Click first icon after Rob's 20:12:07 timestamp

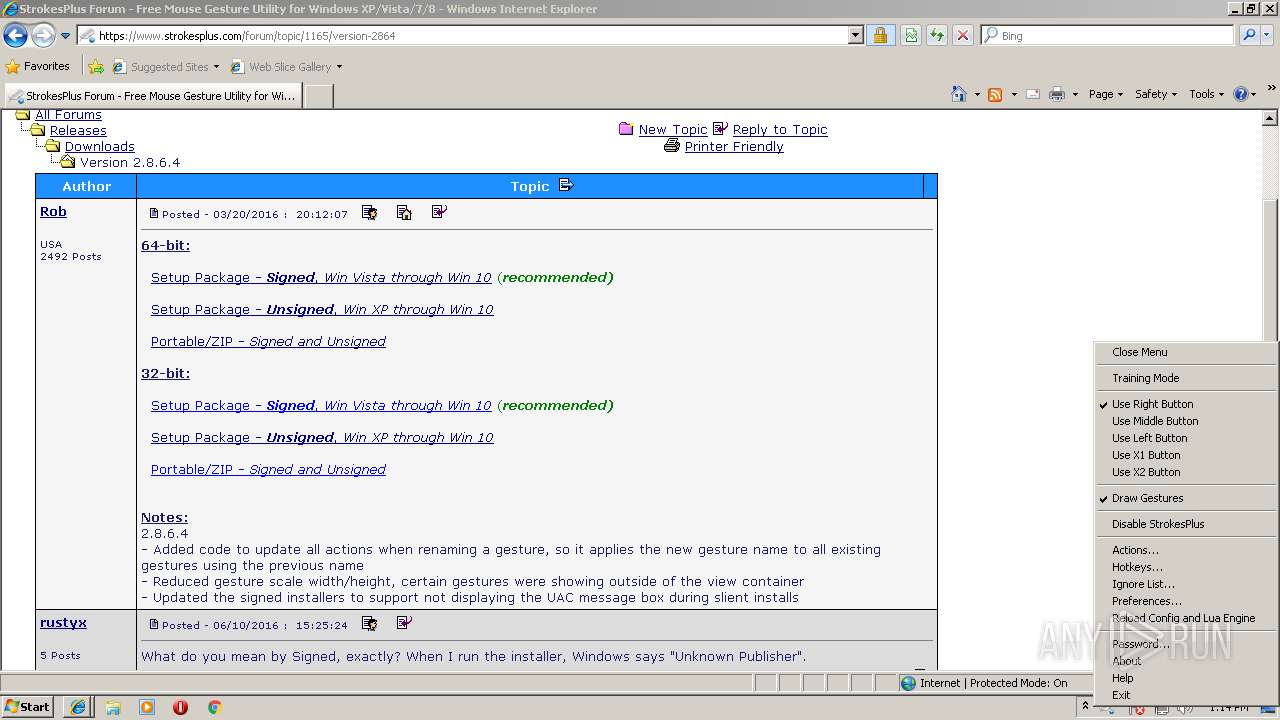click(x=369, y=213)
